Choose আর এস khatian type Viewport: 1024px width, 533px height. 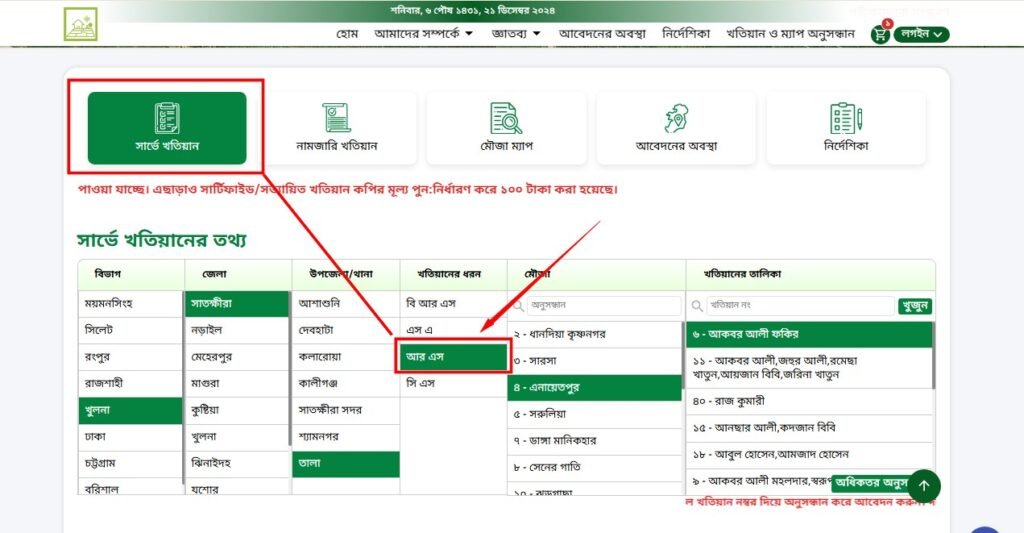point(453,357)
